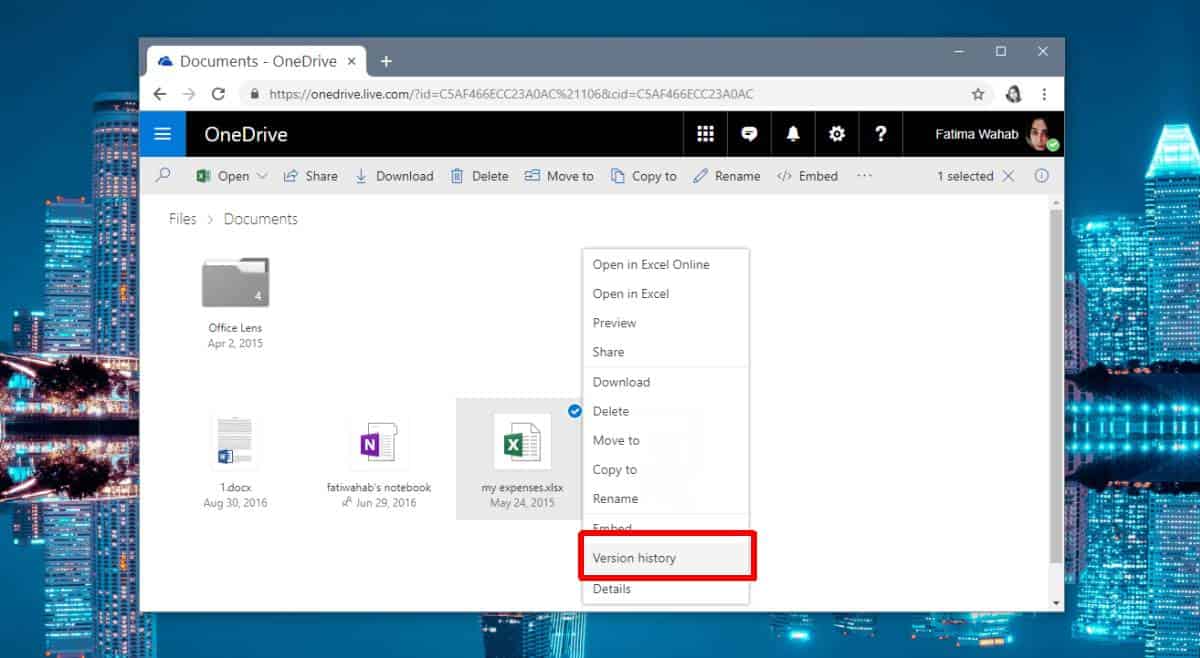Click Share in the command bar
1200x658 pixels.
point(311,176)
